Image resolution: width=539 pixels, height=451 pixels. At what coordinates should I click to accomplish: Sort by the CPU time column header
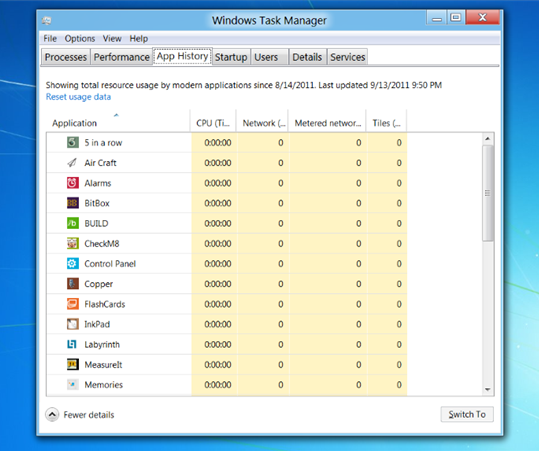[213, 121]
